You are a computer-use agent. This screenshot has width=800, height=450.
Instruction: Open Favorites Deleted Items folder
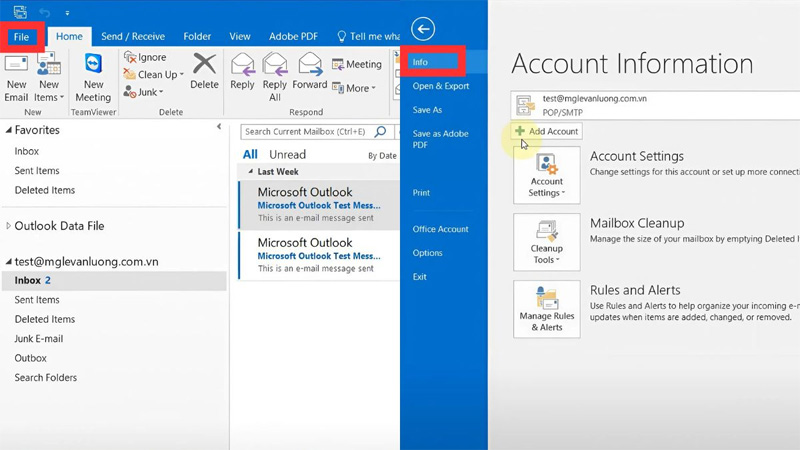(x=45, y=190)
